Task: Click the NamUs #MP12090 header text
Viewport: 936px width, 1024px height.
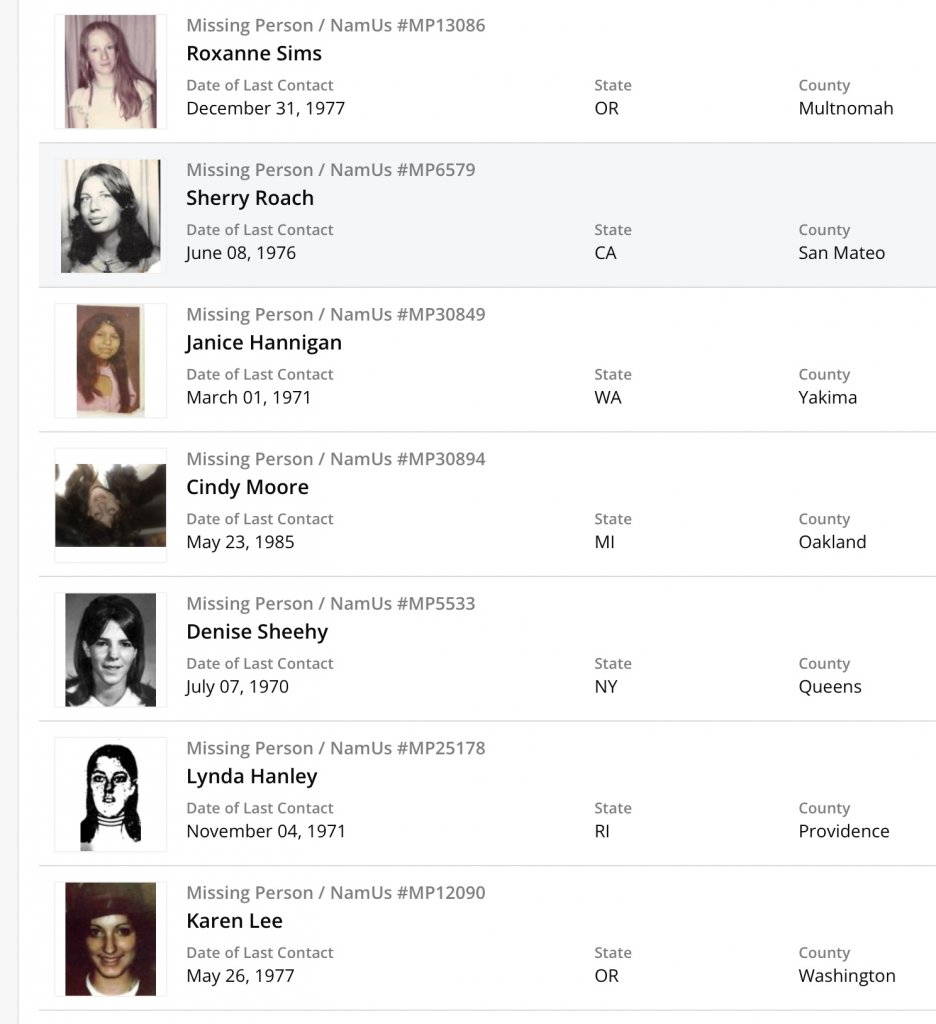Action: [336, 892]
